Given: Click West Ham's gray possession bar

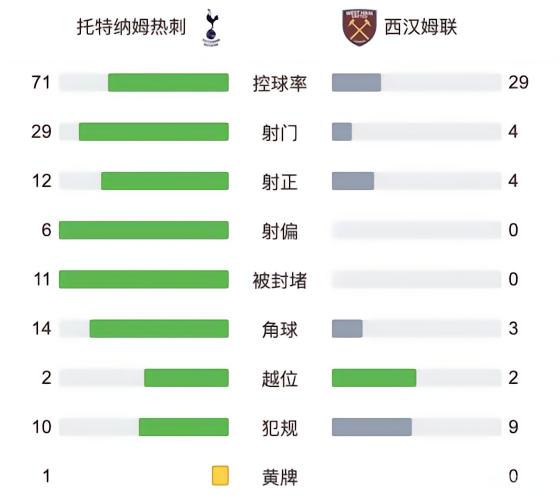Looking at the screenshot, I should point(356,83).
